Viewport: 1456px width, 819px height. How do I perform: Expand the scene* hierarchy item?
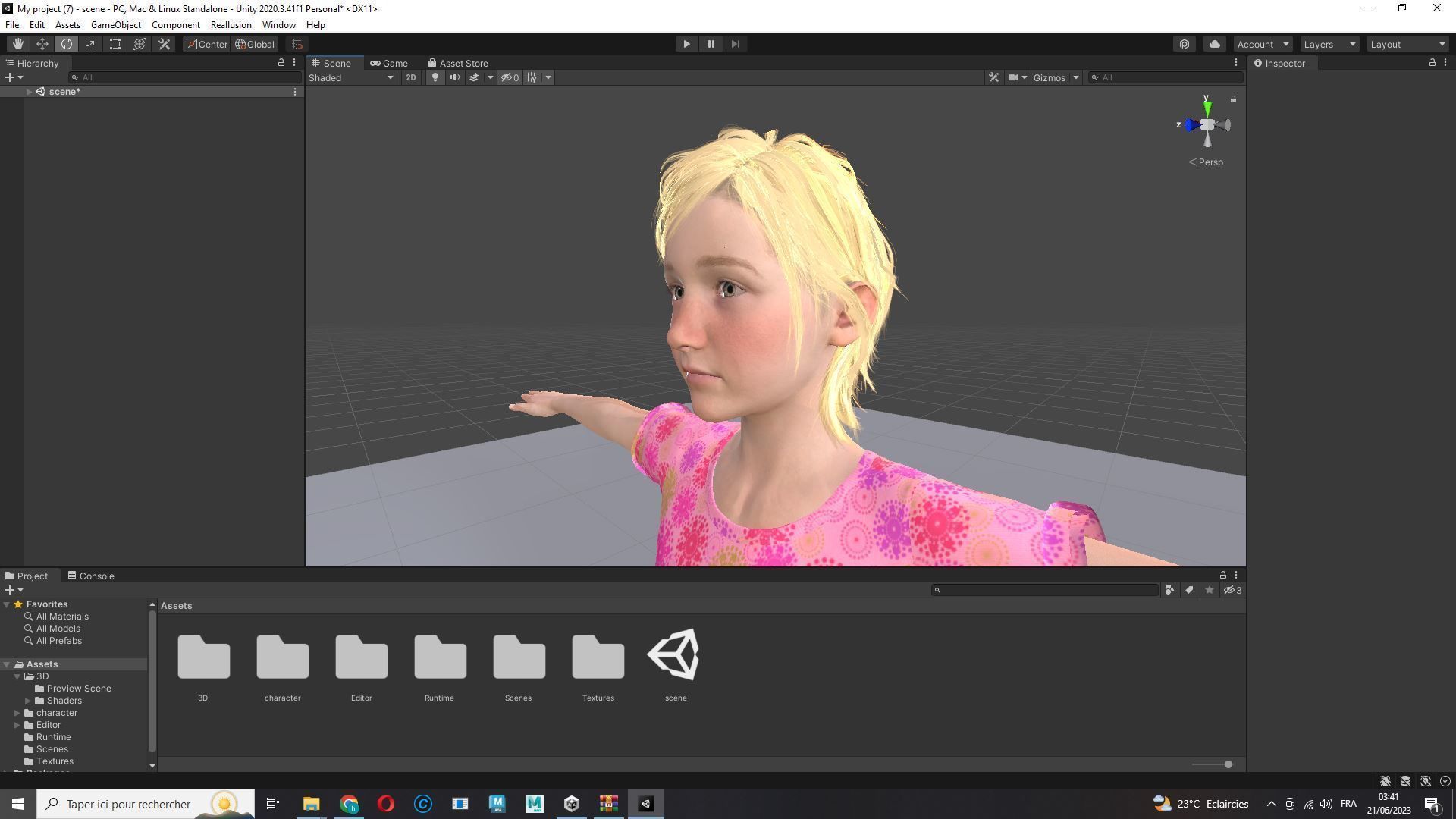29,92
